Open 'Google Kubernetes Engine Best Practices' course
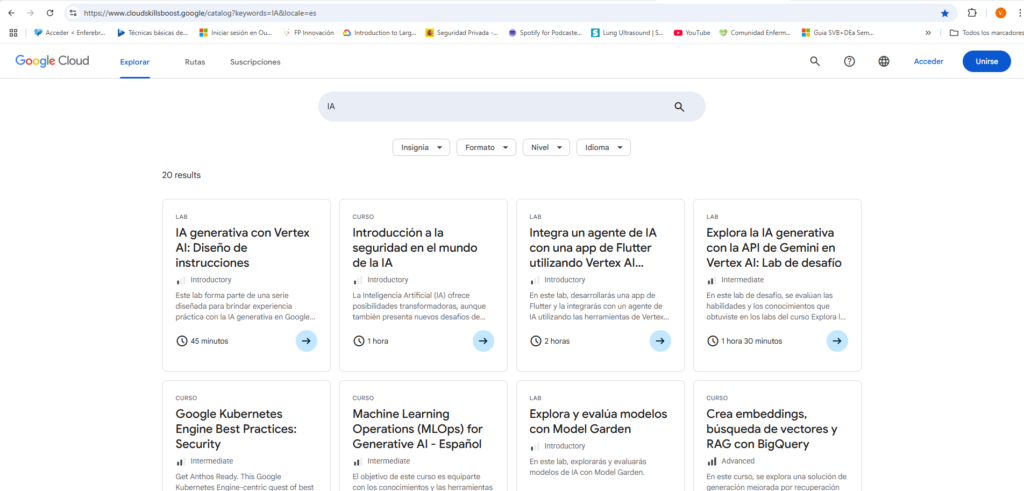Viewport: 1024px width, 491px height. (238, 429)
